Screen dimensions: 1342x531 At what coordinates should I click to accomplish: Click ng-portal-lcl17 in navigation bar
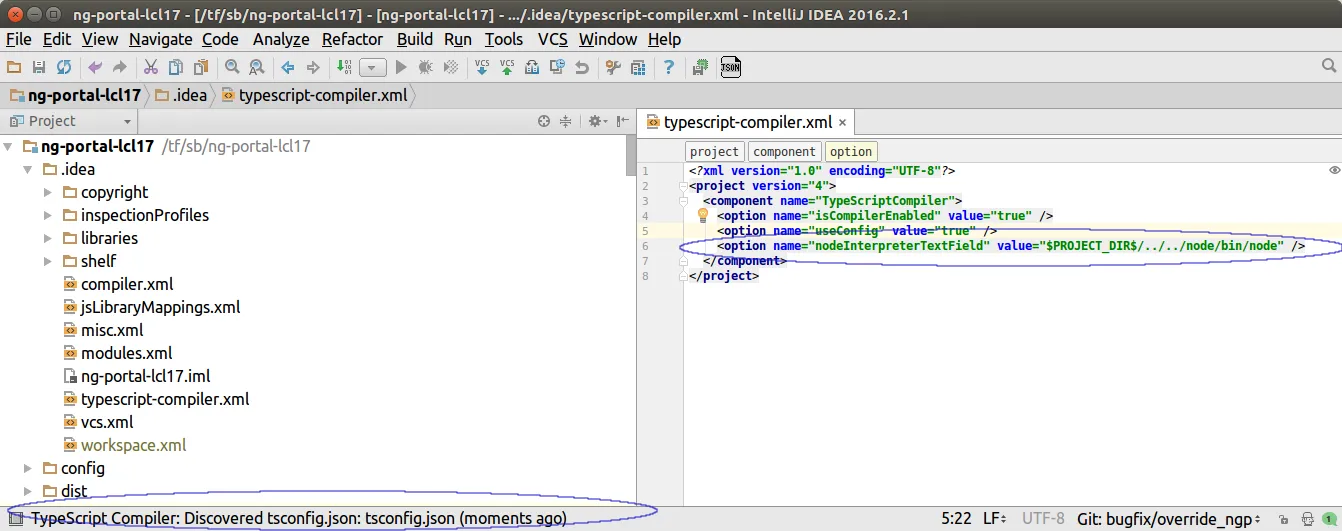click(75, 95)
